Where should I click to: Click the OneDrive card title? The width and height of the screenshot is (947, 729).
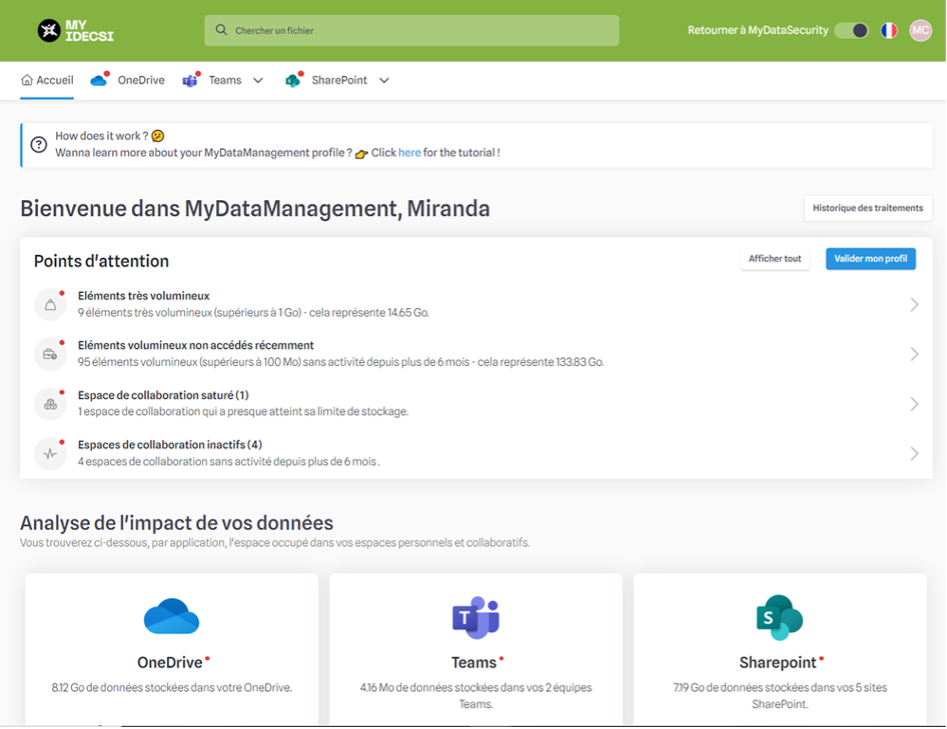pyautogui.click(x=170, y=663)
